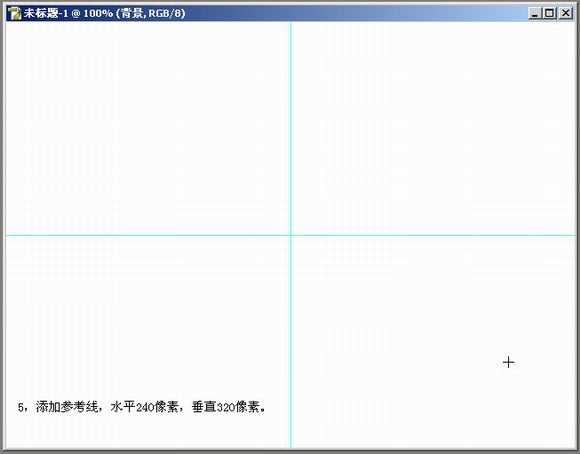Click the intersection of the two cyan guides
The height and width of the screenshot is (454, 580).
click(291, 235)
